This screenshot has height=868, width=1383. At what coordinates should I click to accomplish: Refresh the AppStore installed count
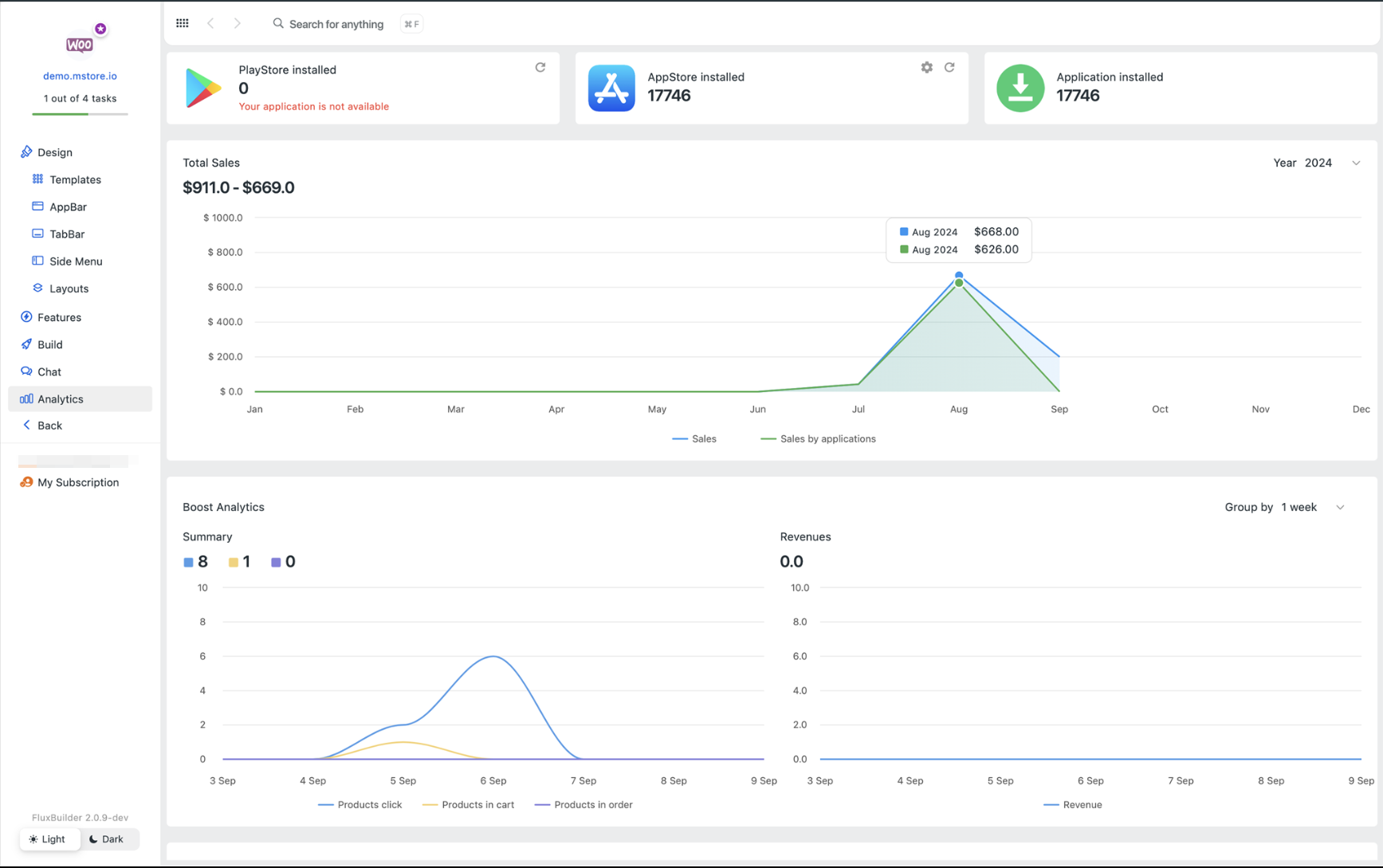click(949, 68)
